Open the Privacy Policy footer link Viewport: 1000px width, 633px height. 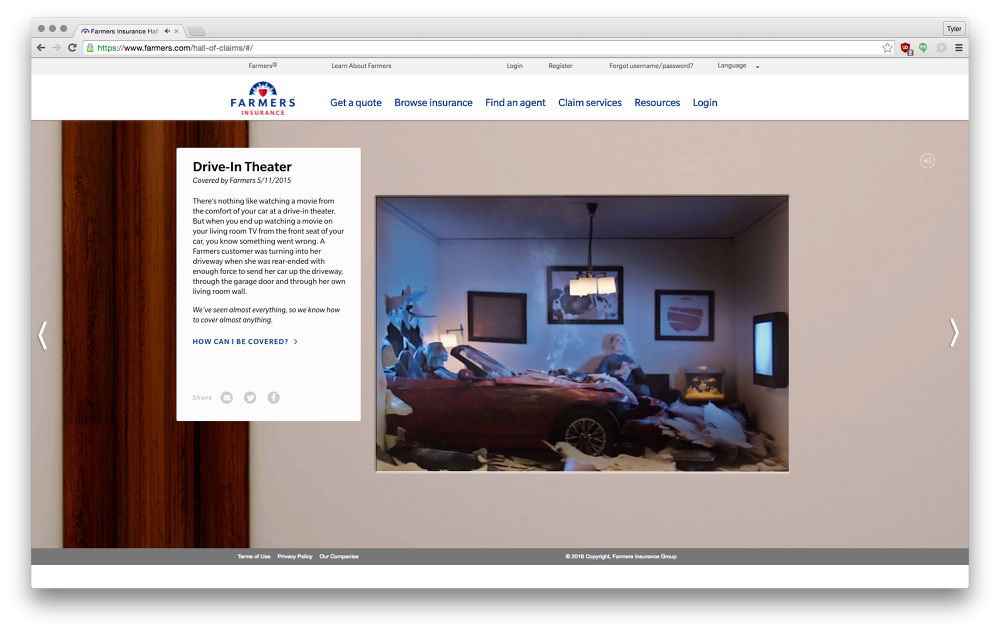tap(294, 556)
